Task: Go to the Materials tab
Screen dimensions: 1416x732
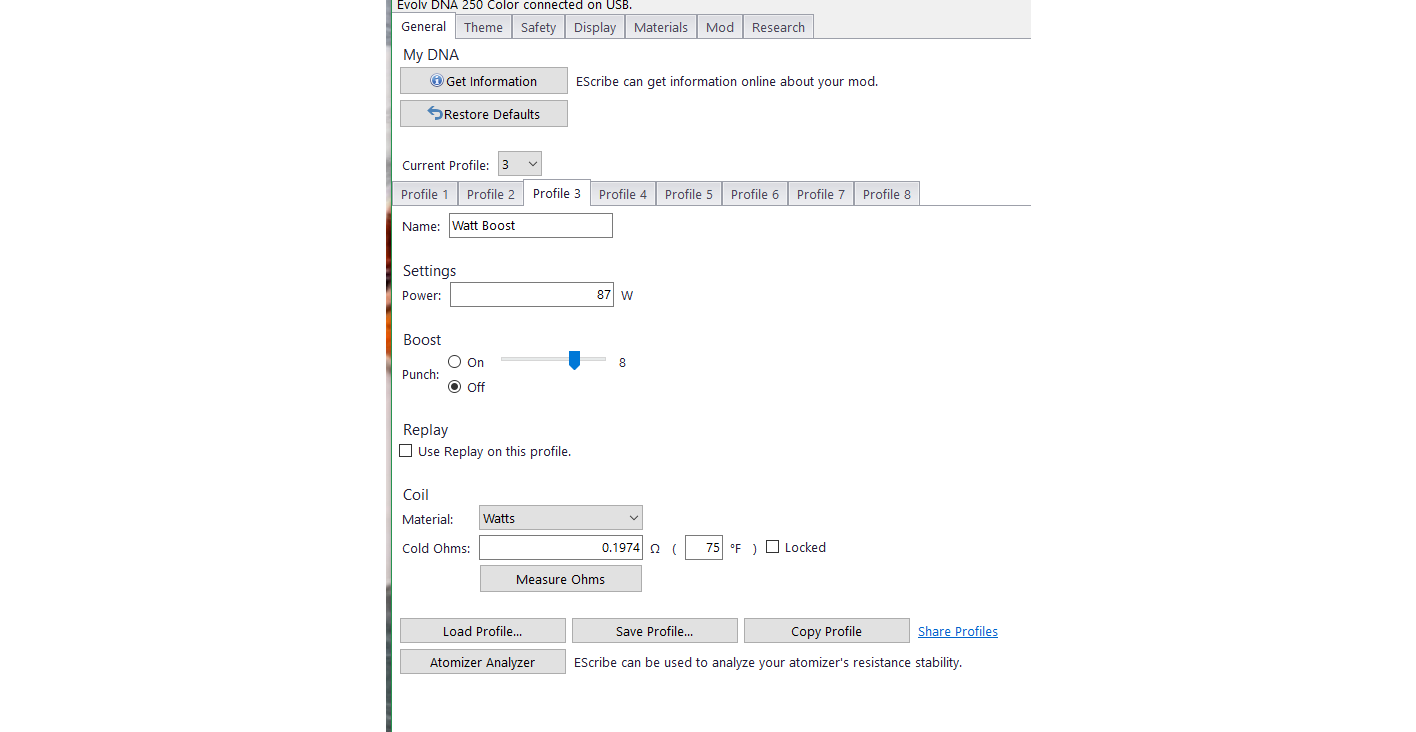Action: pyautogui.click(x=660, y=27)
